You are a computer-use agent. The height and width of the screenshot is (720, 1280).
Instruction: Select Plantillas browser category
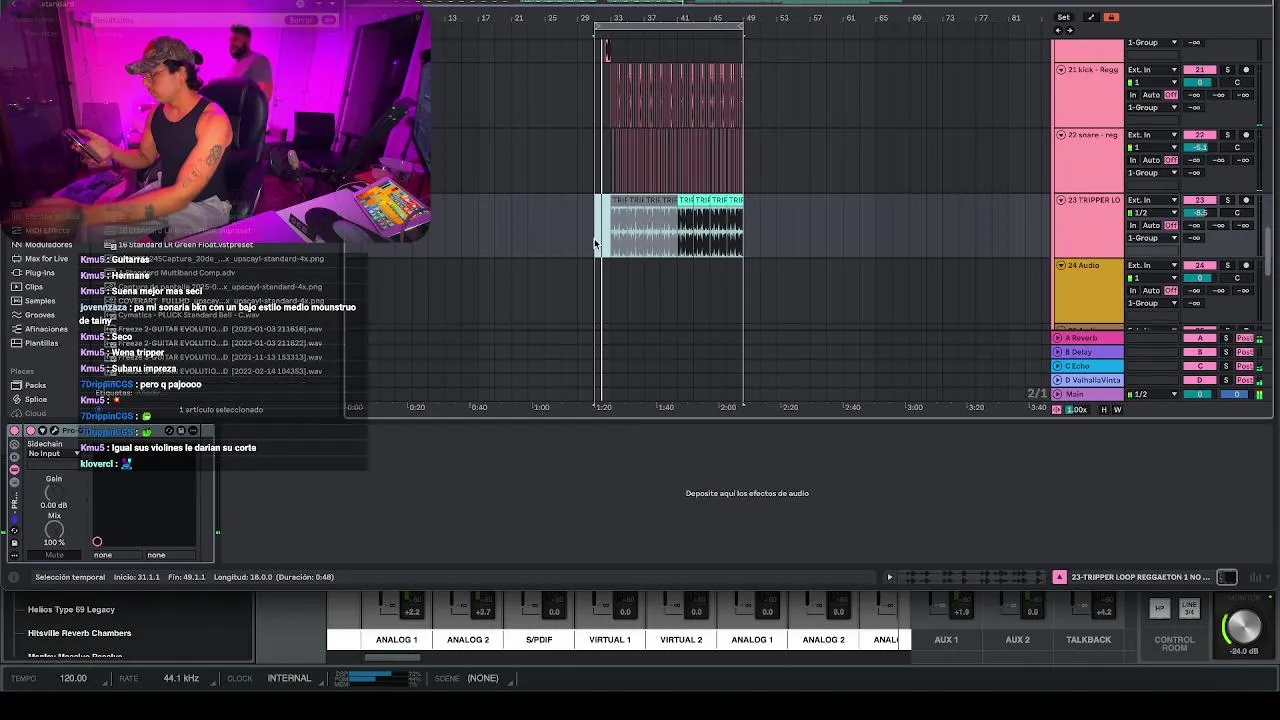pos(35,343)
